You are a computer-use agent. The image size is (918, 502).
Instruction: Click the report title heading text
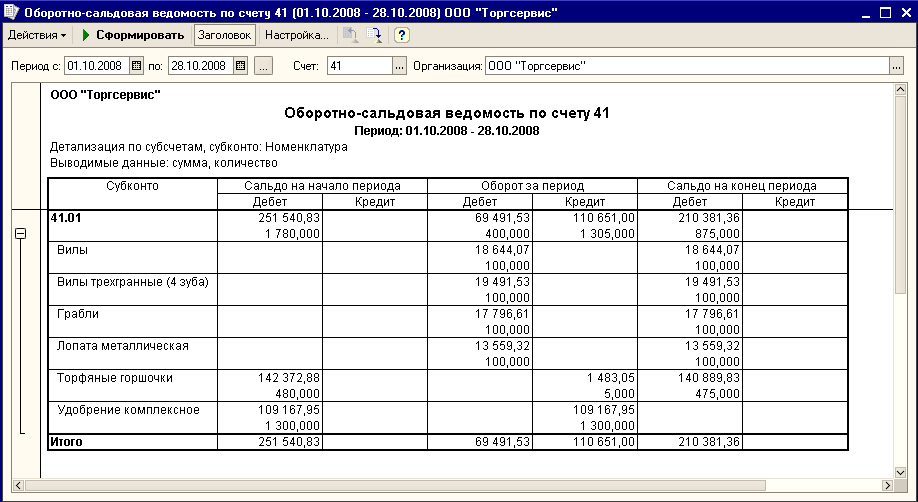click(x=447, y=113)
